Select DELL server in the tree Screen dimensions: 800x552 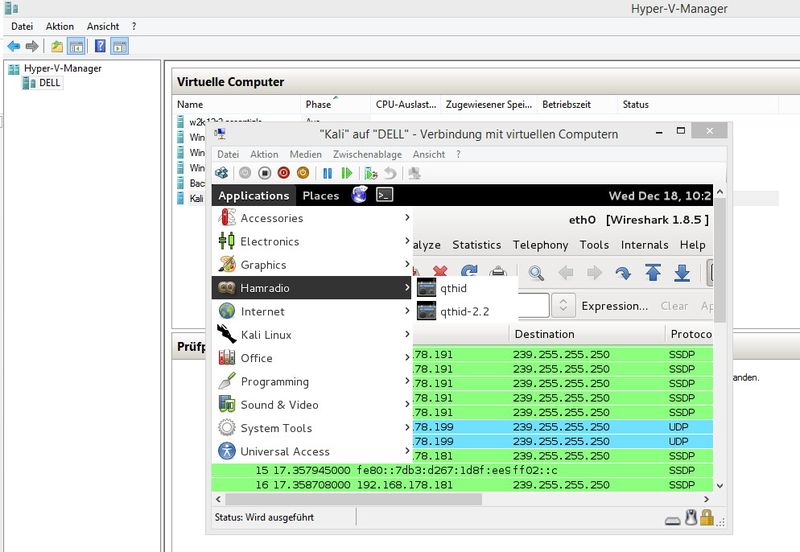tap(50, 83)
